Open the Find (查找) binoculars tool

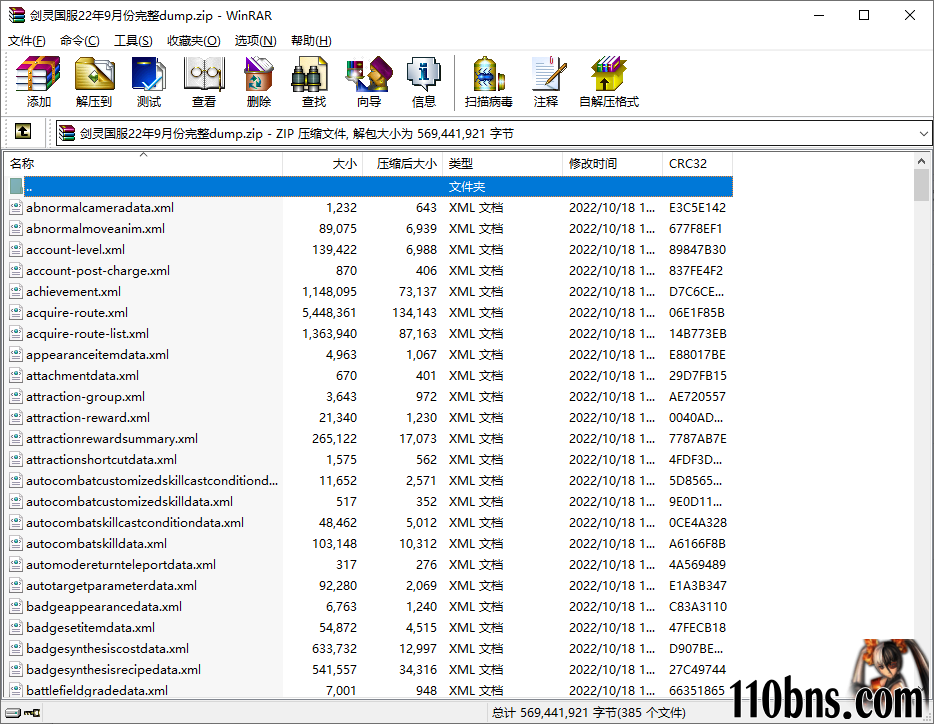(x=313, y=82)
